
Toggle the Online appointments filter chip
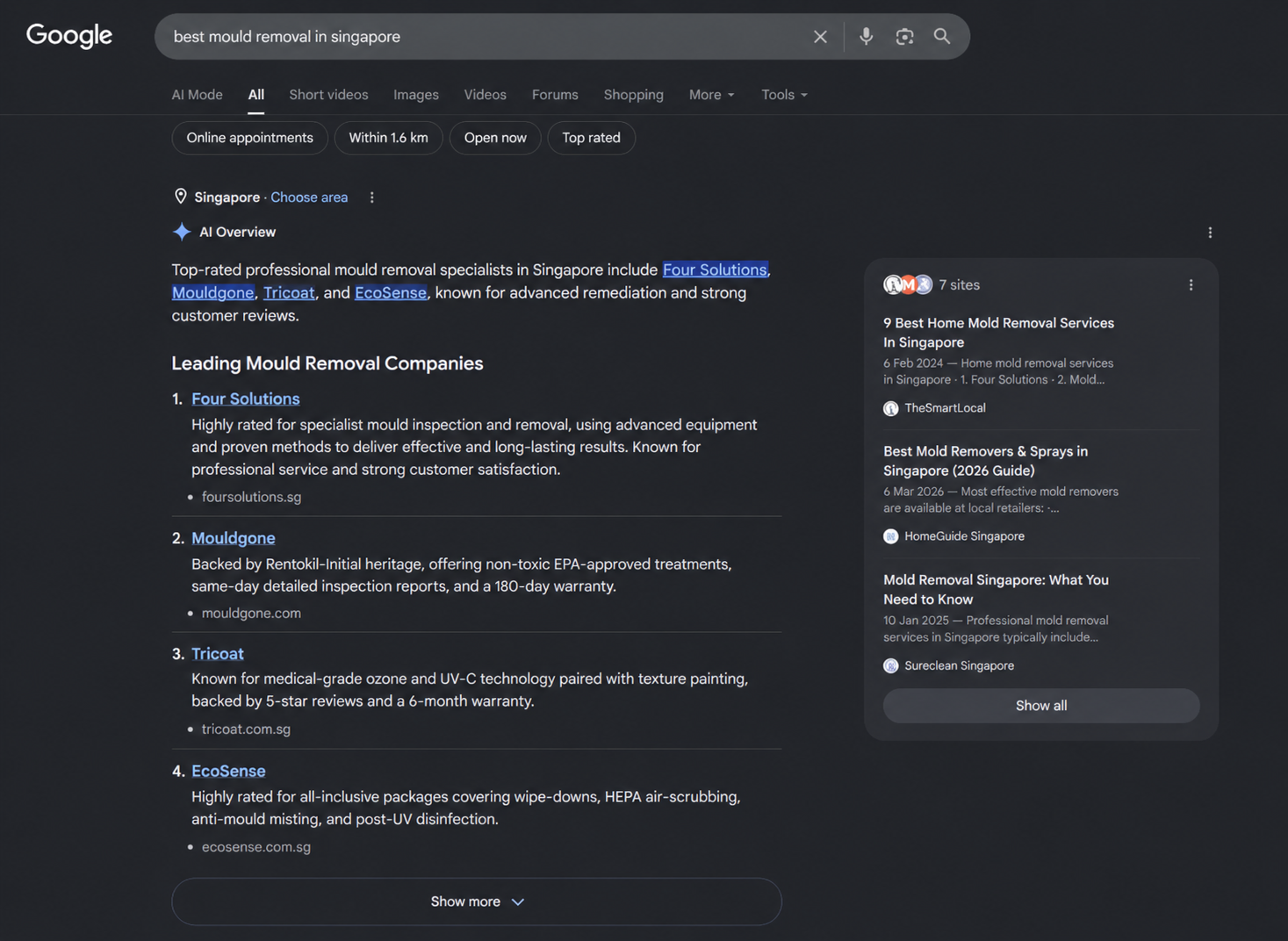[x=249, y=138]
